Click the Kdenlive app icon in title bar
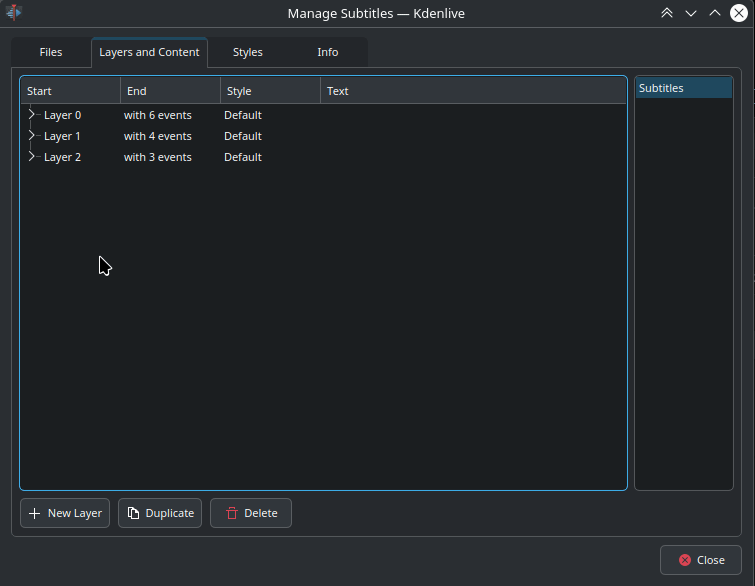 (x=14, y=13)
